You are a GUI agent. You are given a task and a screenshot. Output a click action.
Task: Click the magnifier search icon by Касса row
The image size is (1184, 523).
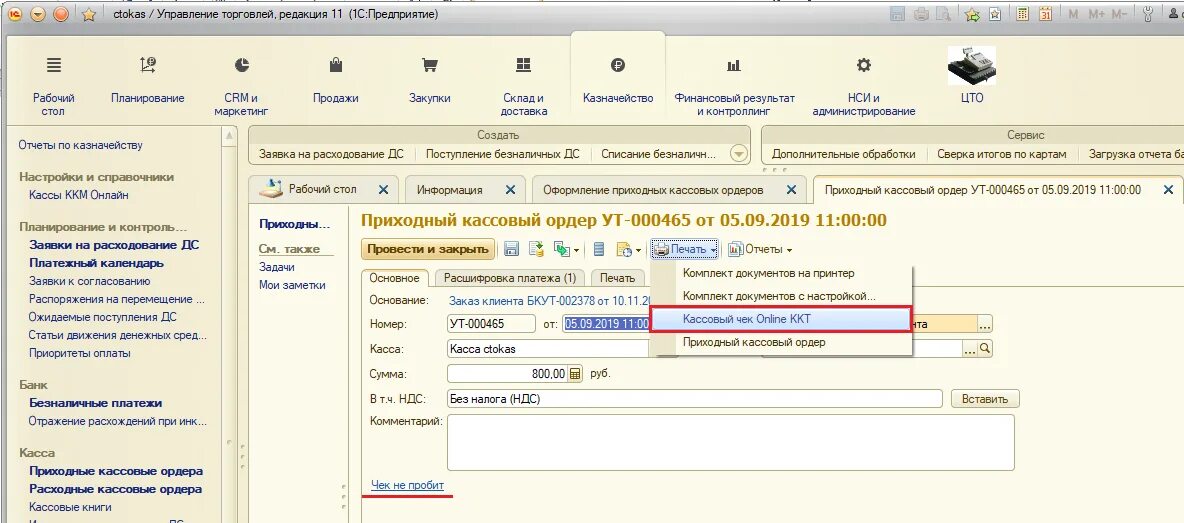[985, 349]
